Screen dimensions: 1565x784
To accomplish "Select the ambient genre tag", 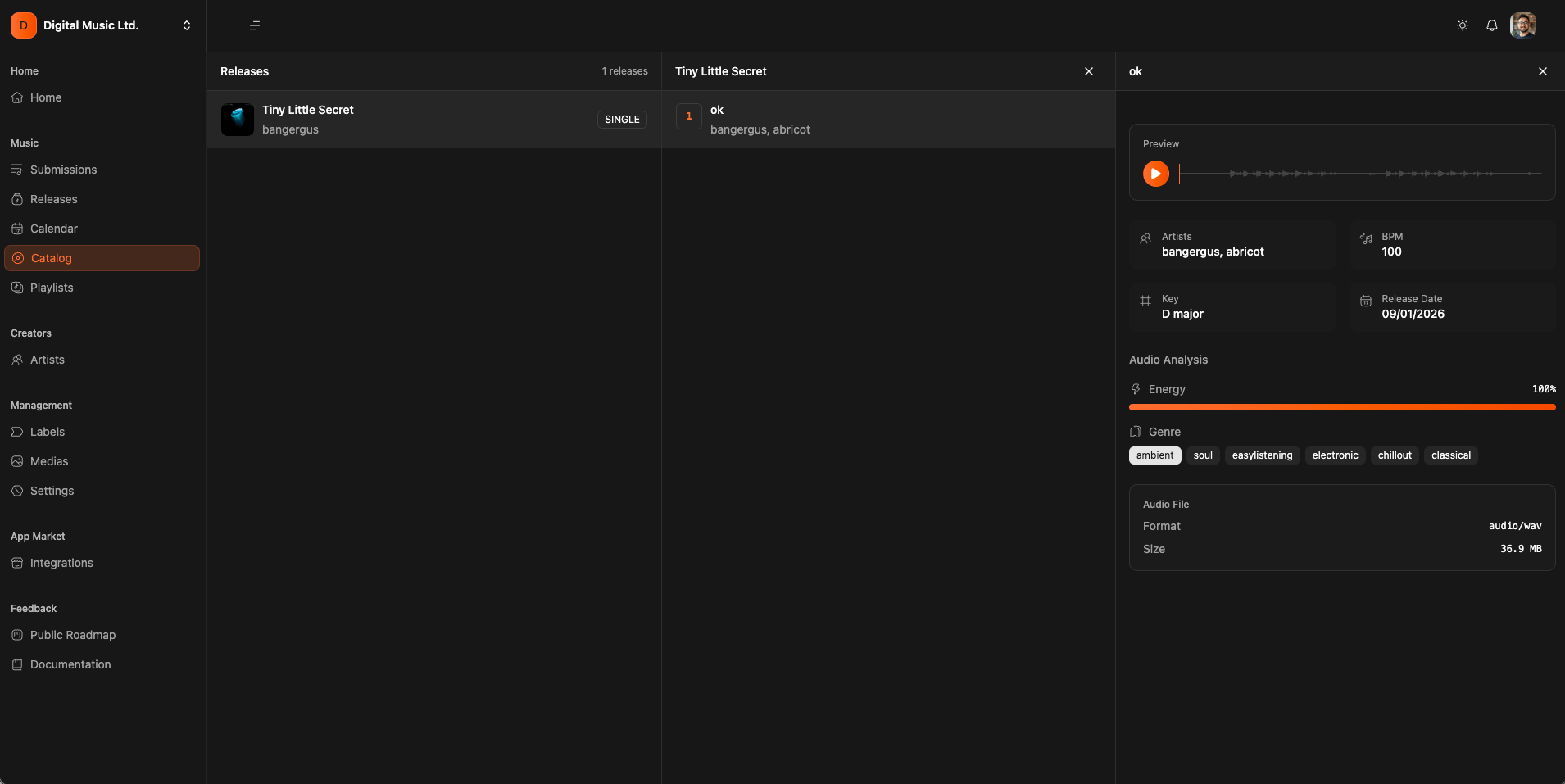I will point(1155,455).
